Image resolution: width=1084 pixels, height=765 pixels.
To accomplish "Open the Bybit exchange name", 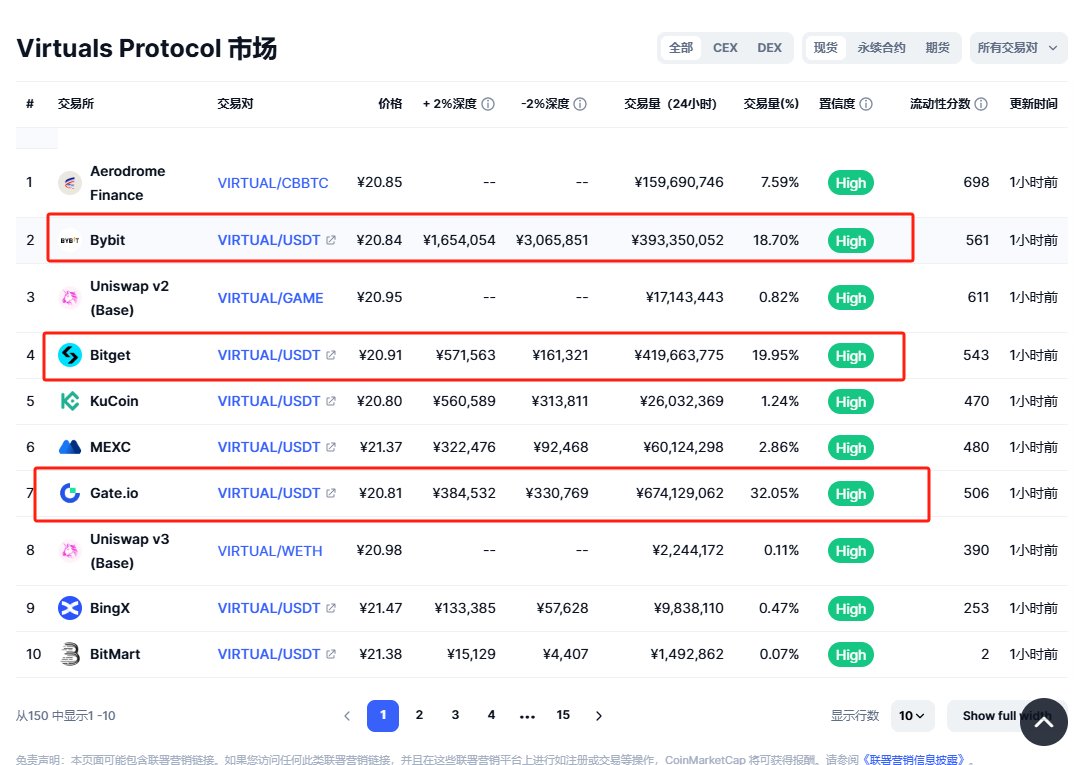I will (107, 240).
